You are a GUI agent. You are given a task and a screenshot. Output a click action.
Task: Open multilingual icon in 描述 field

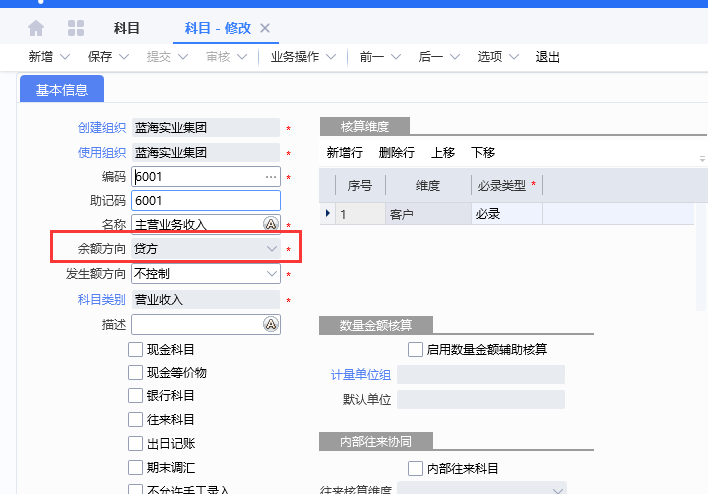[271, 324]
